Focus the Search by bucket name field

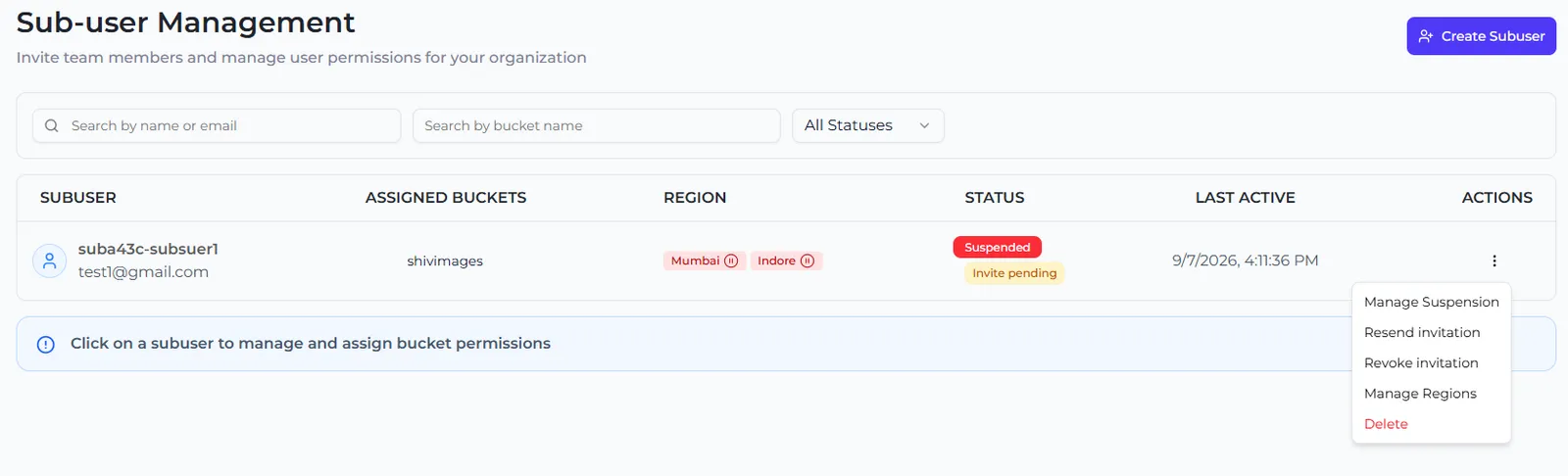click(596, 125)
